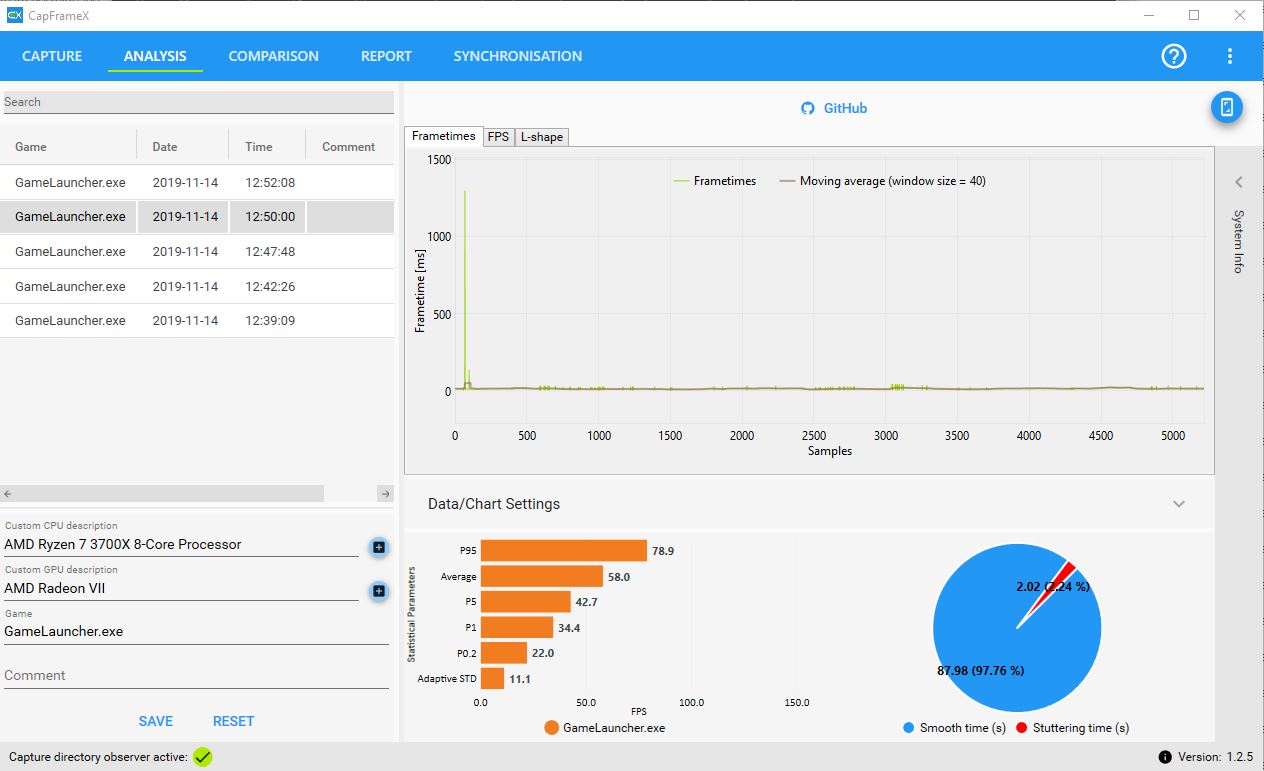Click the P1 bar in chart
Viewport: 1264px width, 771px height.
517,628
